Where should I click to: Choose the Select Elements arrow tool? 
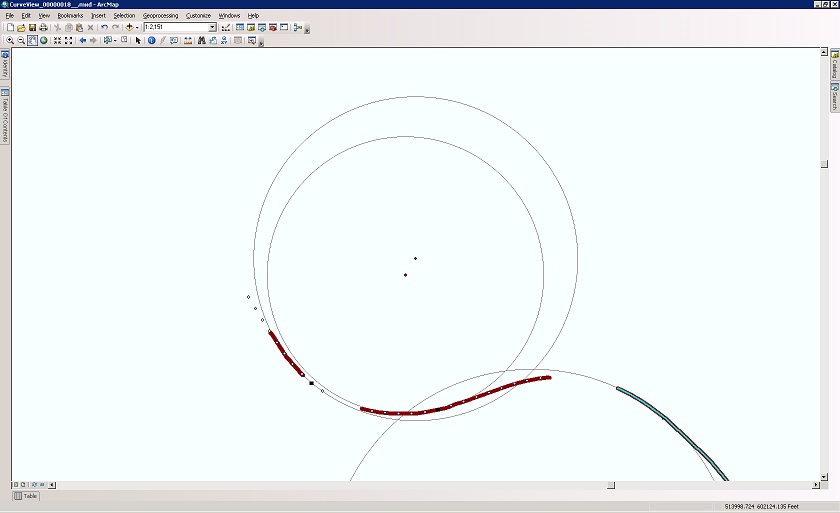pyautogui.click(x=138, y=41)
